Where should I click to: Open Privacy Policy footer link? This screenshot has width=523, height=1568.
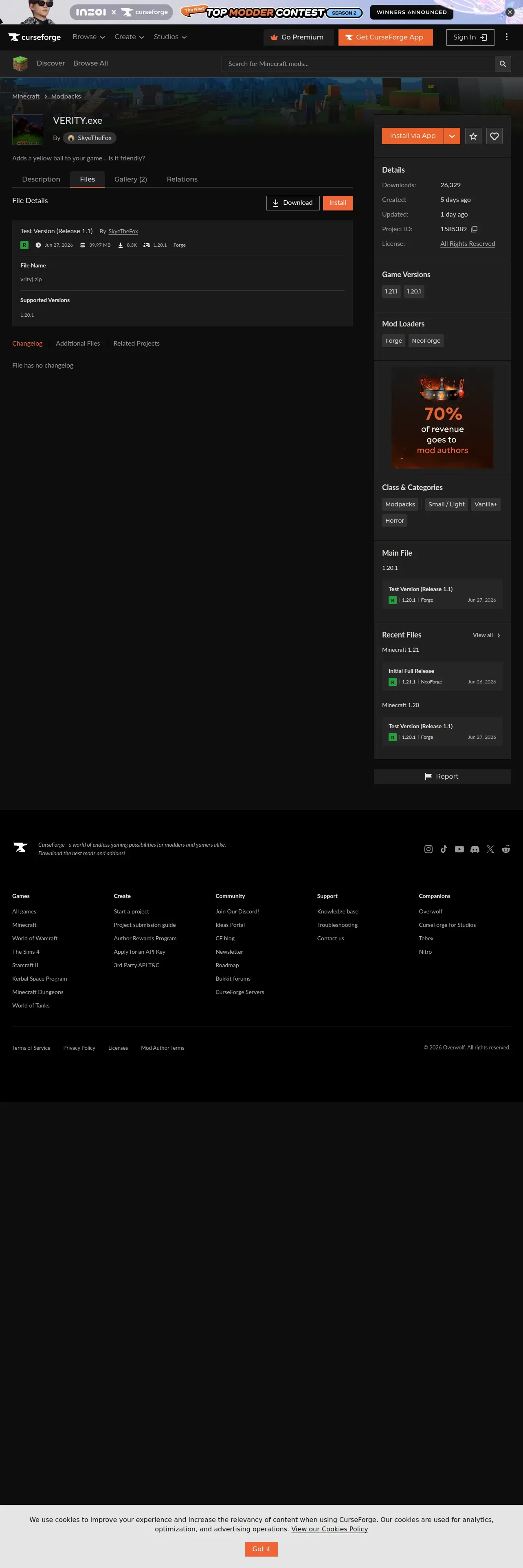coord(79,1048)
